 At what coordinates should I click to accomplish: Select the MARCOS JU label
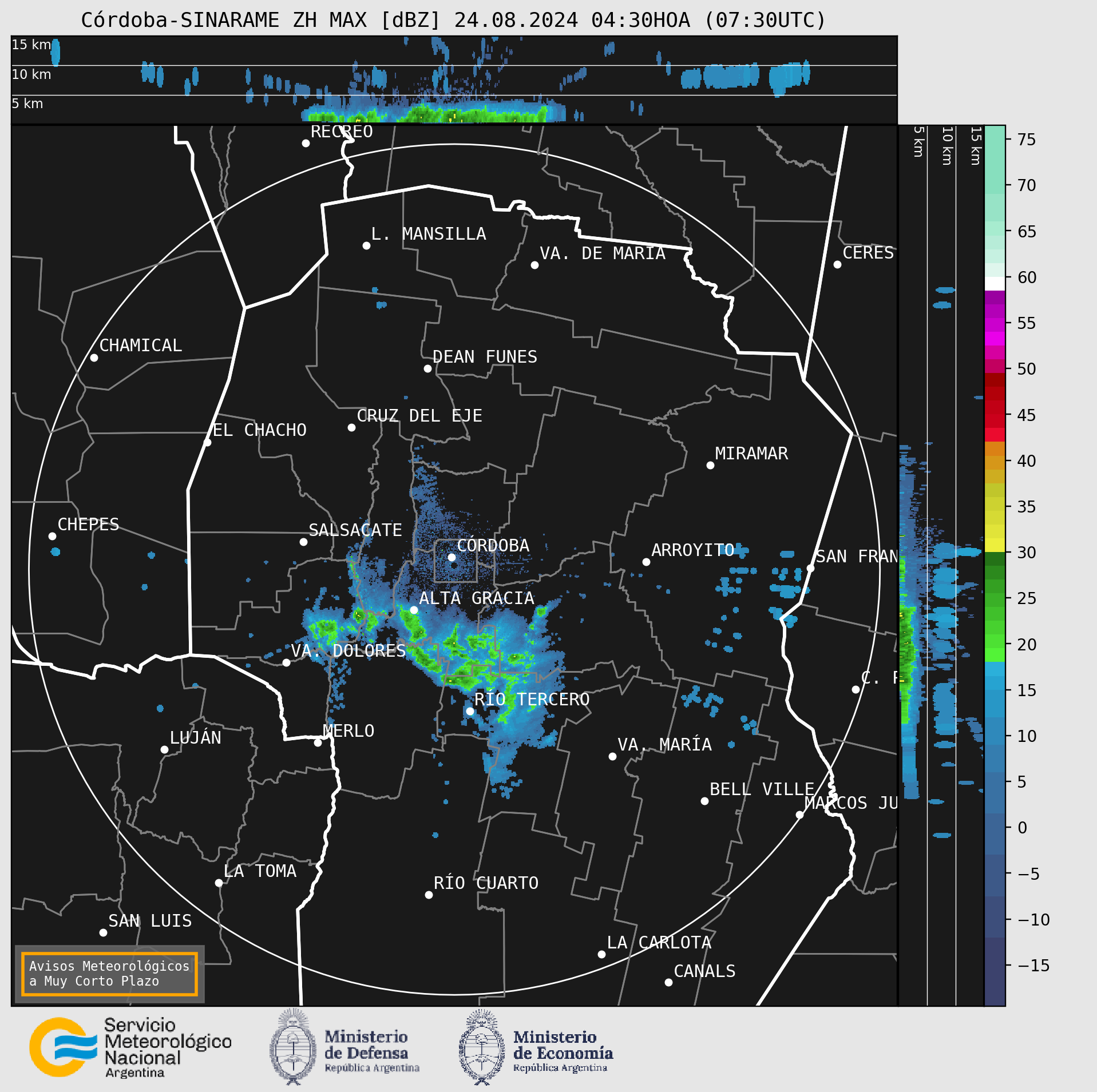tap(851, 803)
